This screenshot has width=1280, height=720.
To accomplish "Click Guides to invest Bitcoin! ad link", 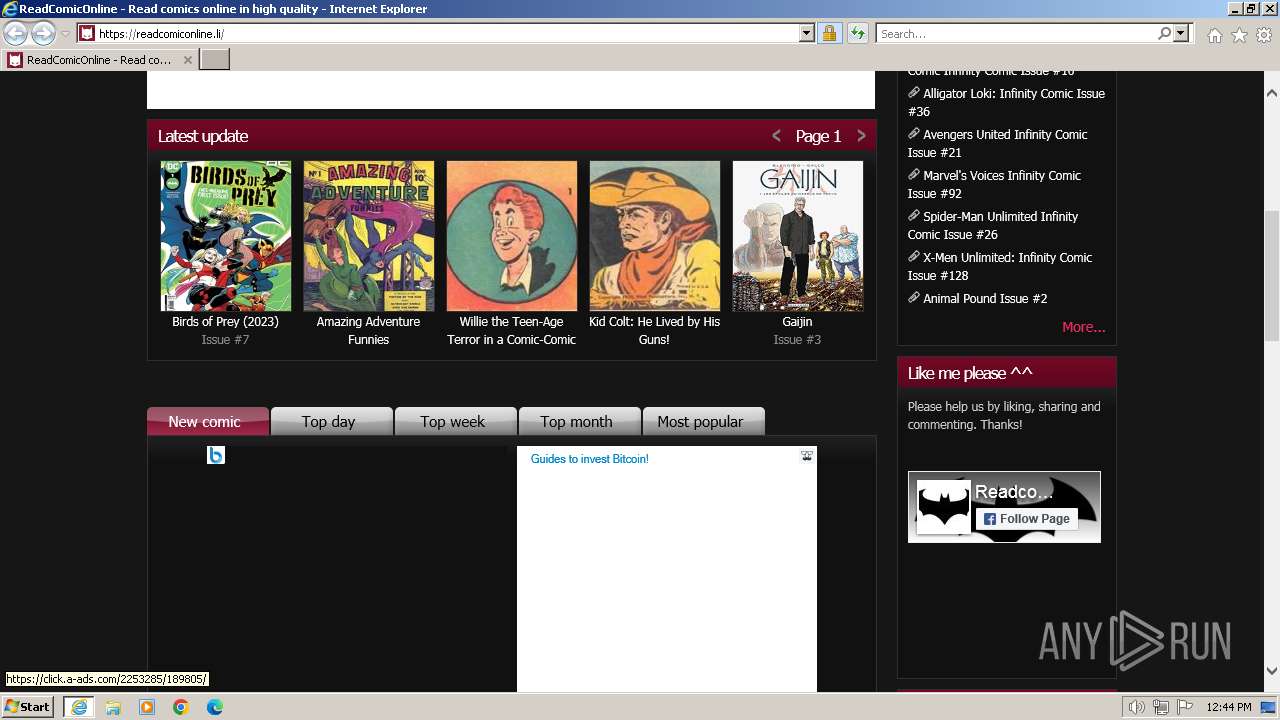I will pyautogui.click(x=589, y=459).
